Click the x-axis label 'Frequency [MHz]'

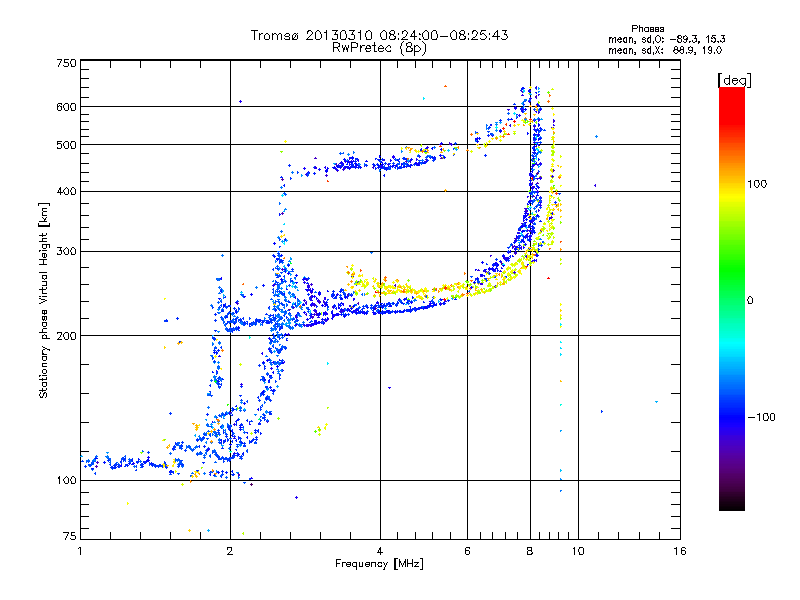click(379, 564)
